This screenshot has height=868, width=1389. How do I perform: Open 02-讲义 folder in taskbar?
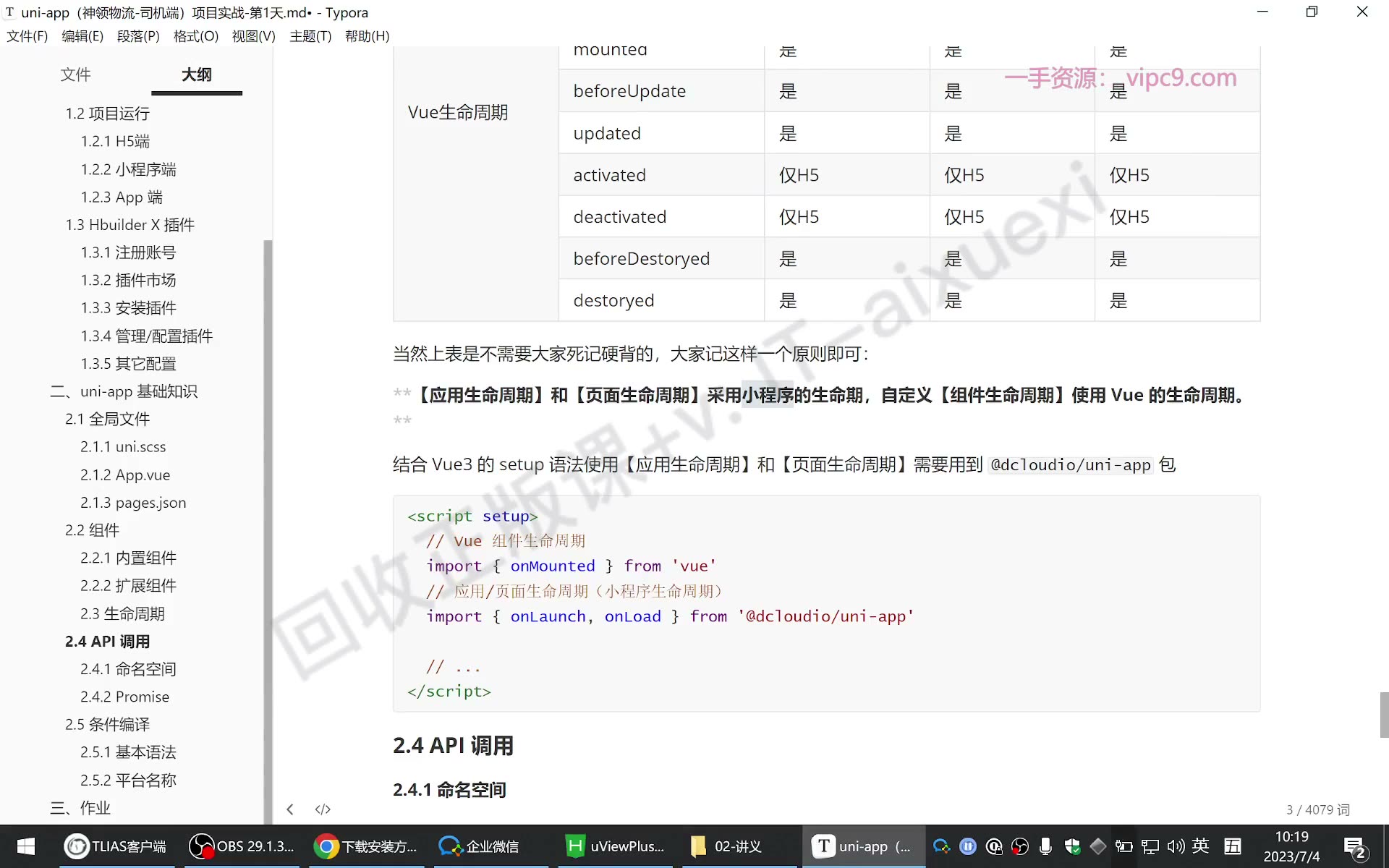pos(726,846)
